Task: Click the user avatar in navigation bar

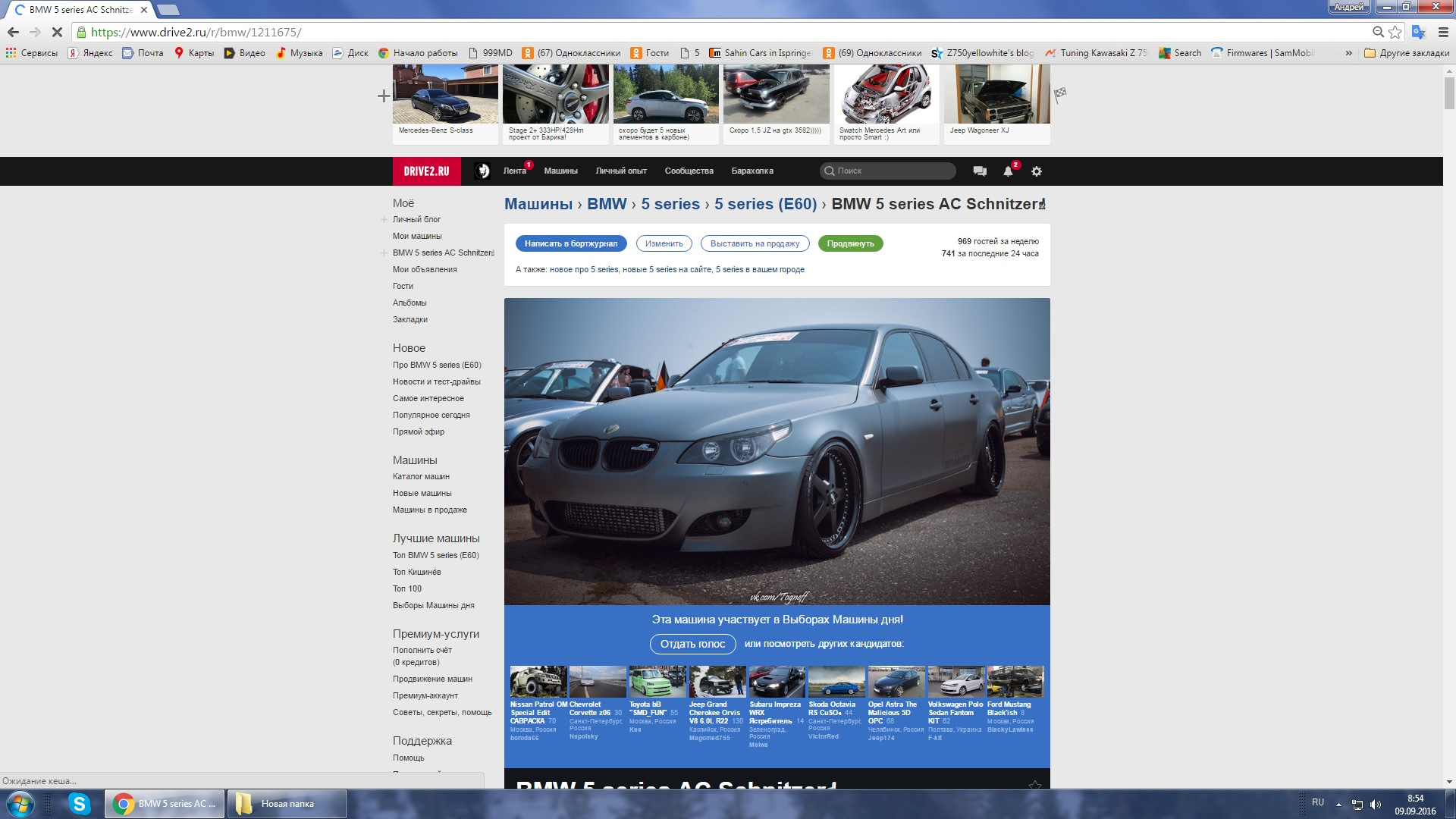Action: [482, 171]
